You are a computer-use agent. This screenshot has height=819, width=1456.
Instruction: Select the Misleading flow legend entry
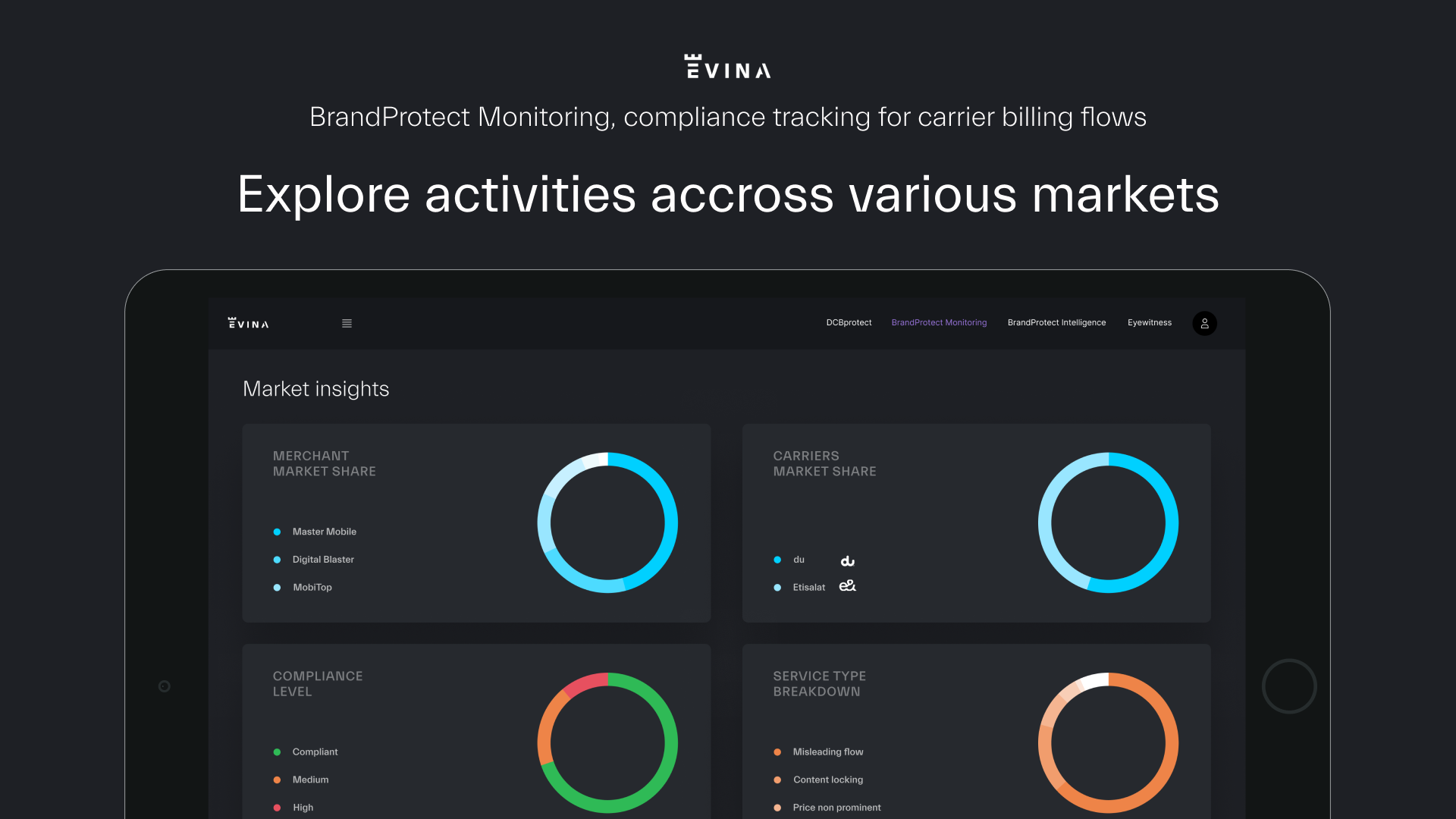coord(827,752)
